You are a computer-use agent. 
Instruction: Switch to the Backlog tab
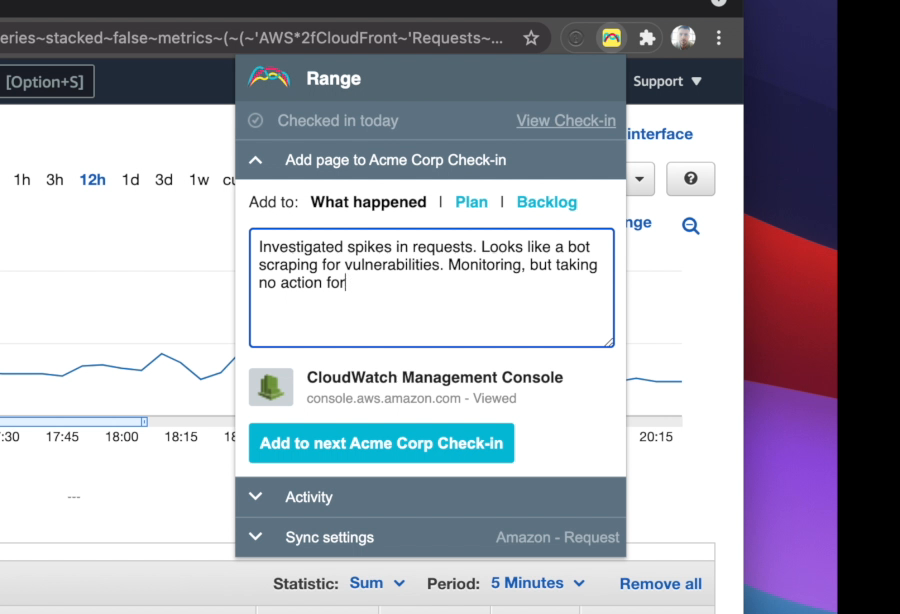547,202
